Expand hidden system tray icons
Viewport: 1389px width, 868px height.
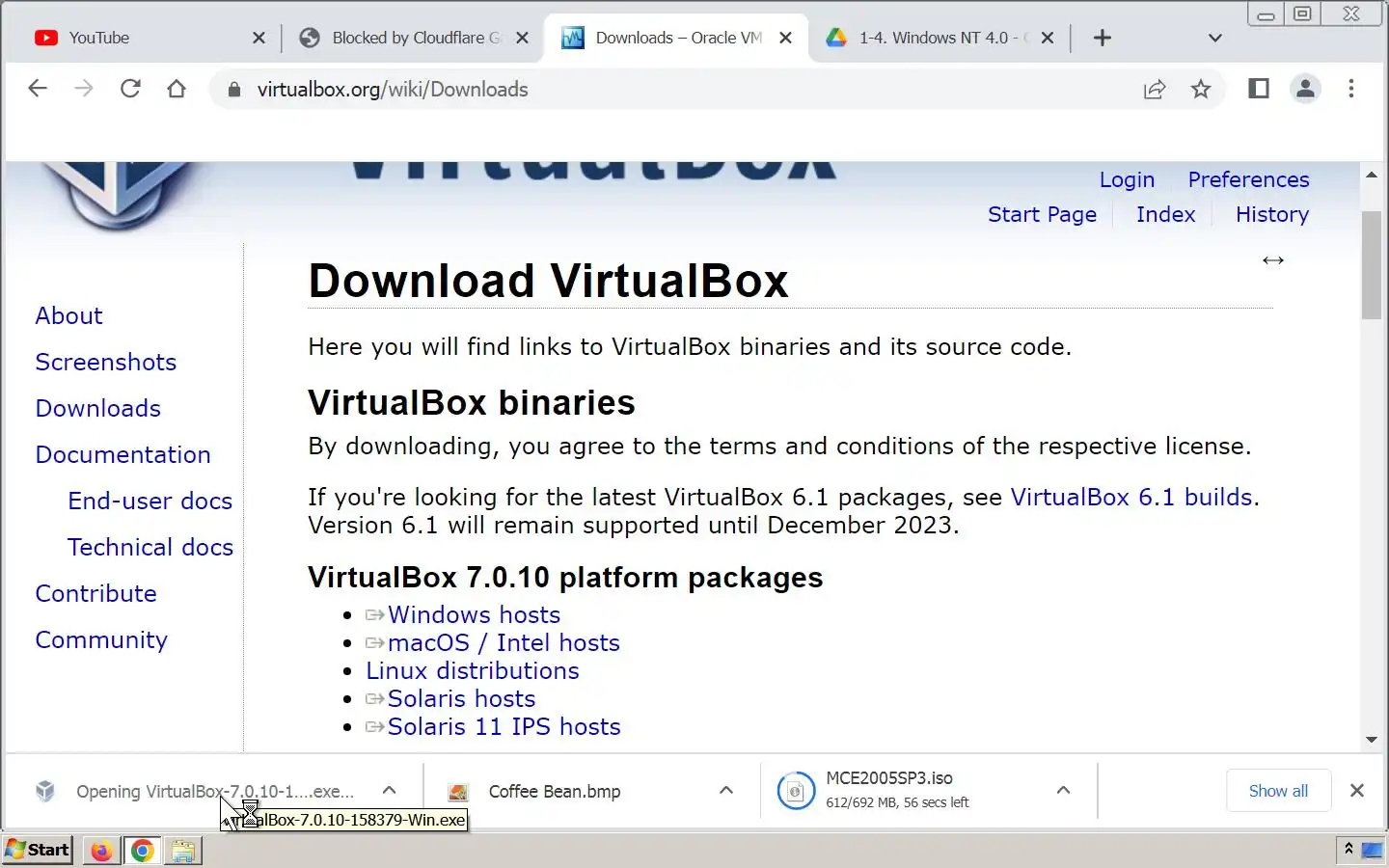(x=1348, y=849)
